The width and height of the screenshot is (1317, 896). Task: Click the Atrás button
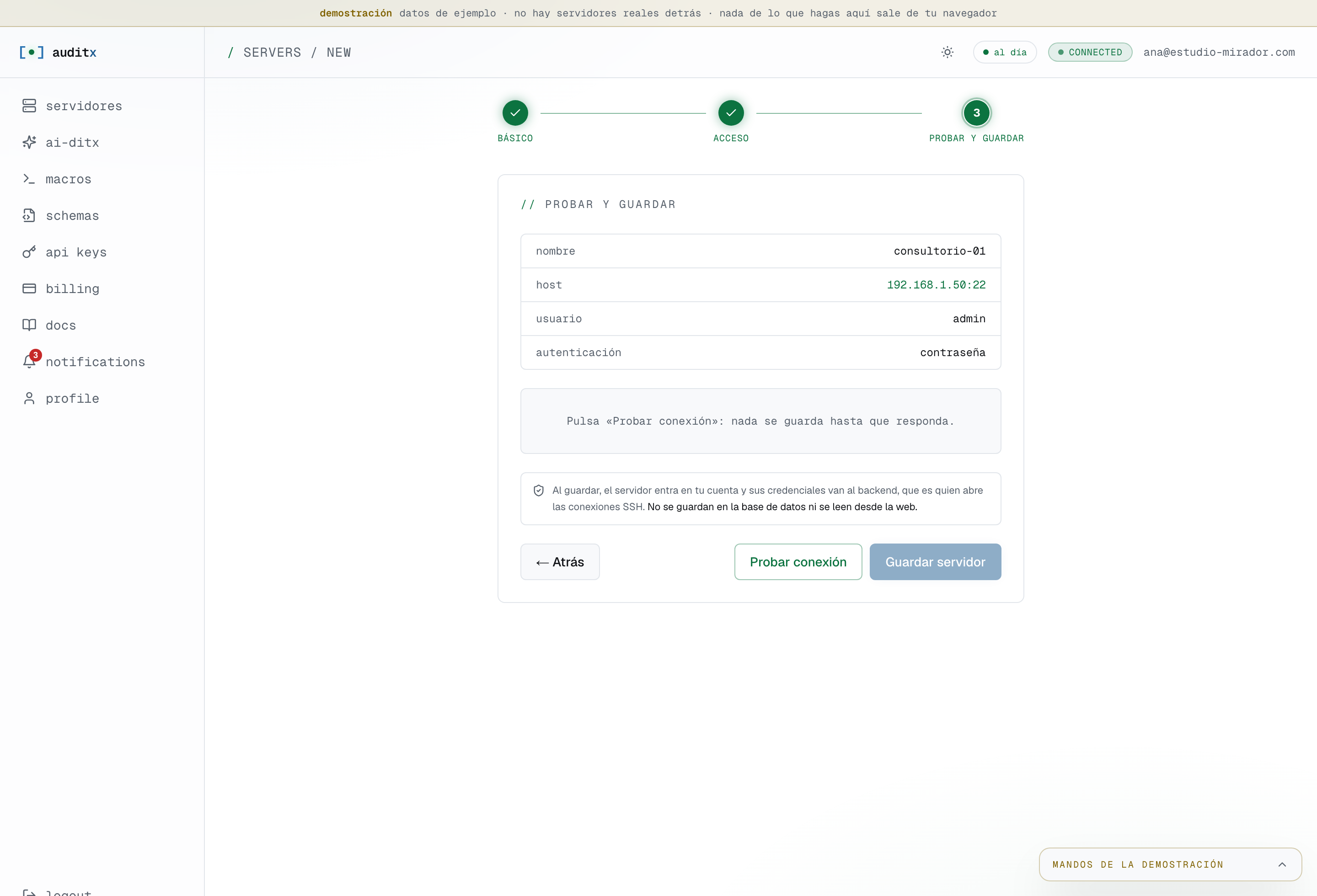[x=560, y=562]
